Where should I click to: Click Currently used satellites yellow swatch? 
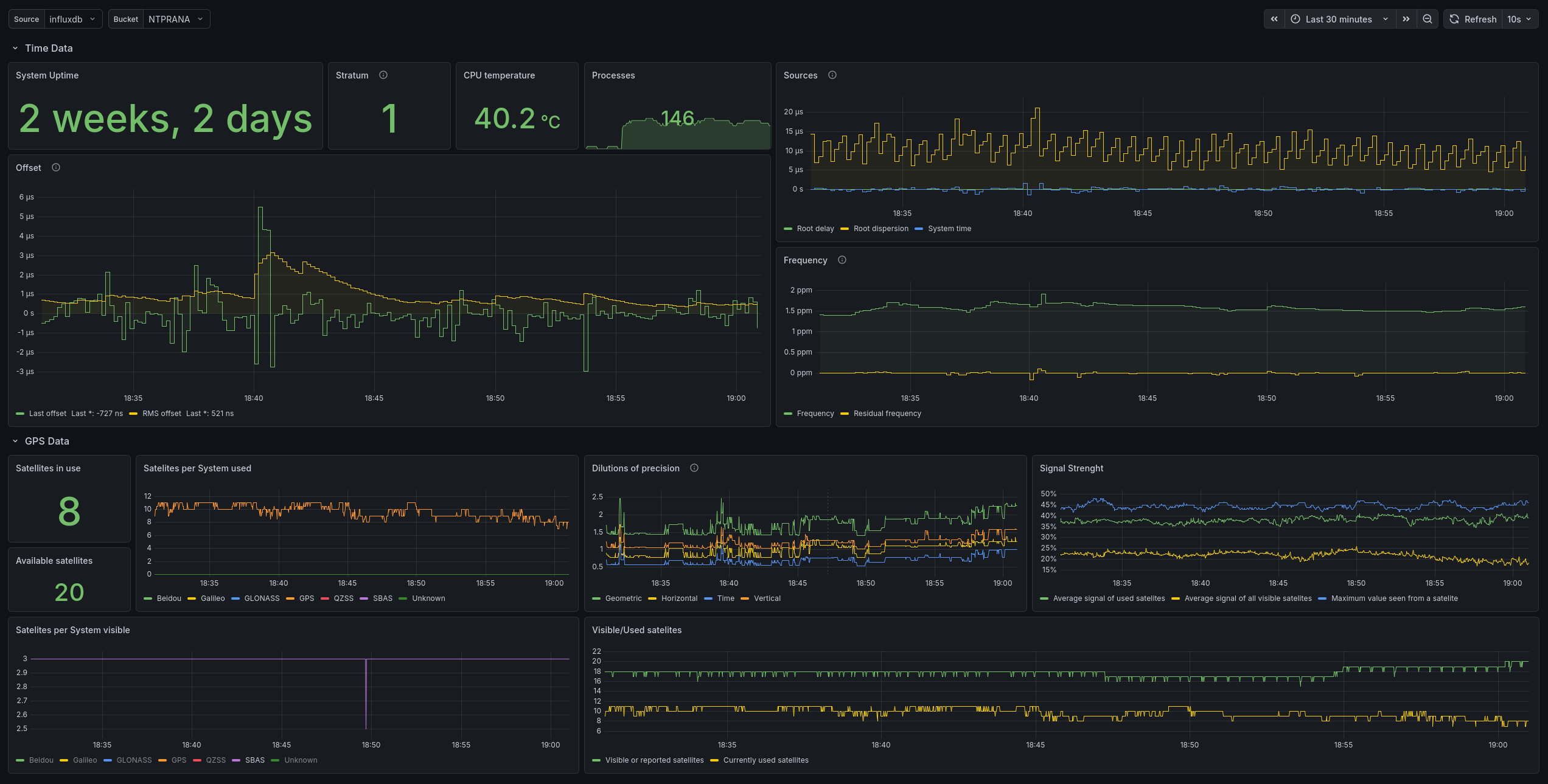714,760
